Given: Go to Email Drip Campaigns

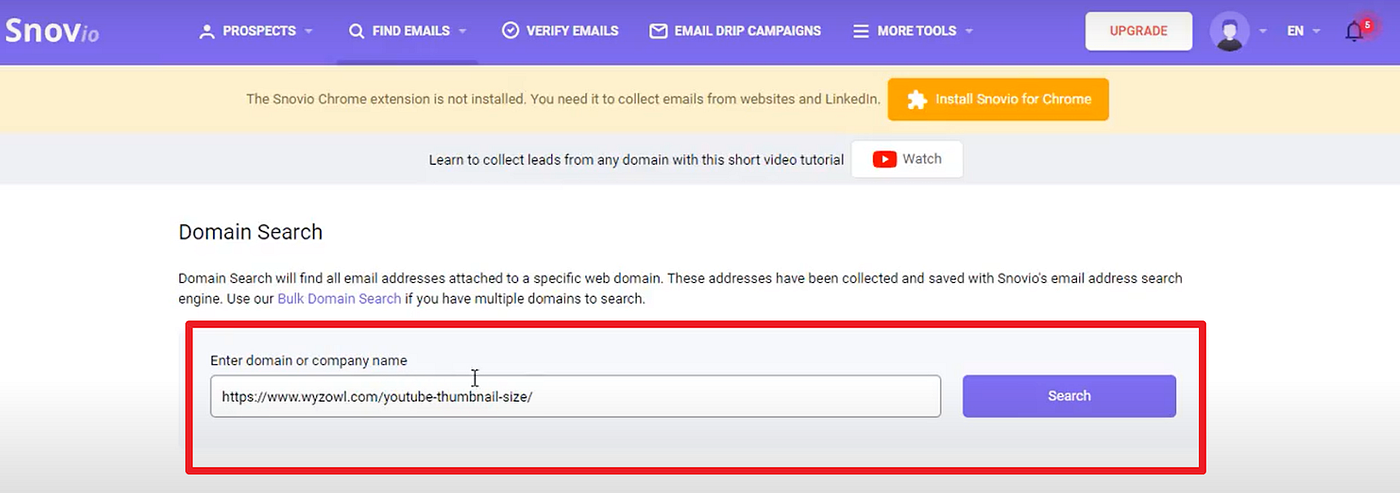Looking at the screenshot, I should click(x=735, y=31).
